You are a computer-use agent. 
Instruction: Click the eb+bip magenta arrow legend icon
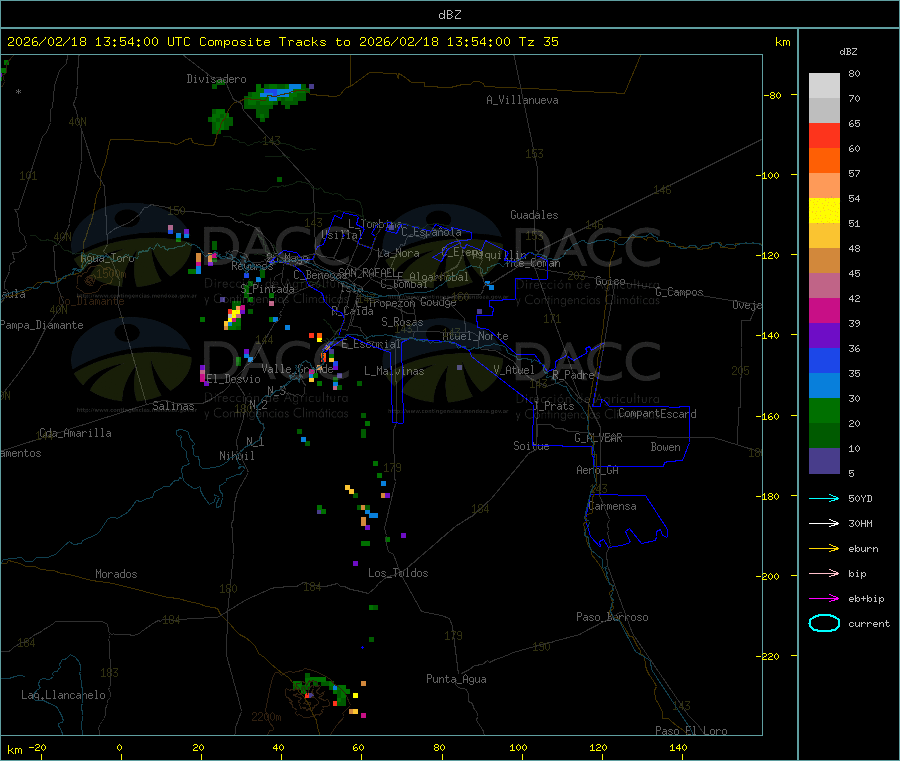pyautogui.click(x=824, y=599)
